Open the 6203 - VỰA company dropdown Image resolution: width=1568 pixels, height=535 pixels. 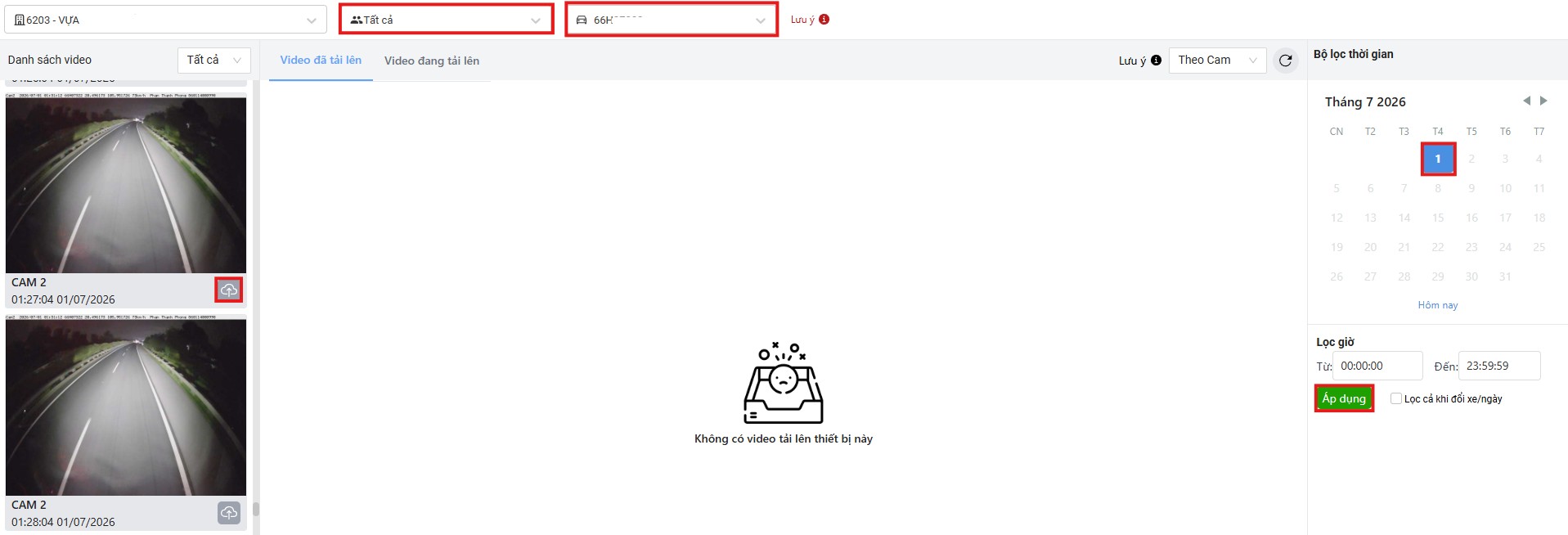pyautogui.click(x=165, y=20)
